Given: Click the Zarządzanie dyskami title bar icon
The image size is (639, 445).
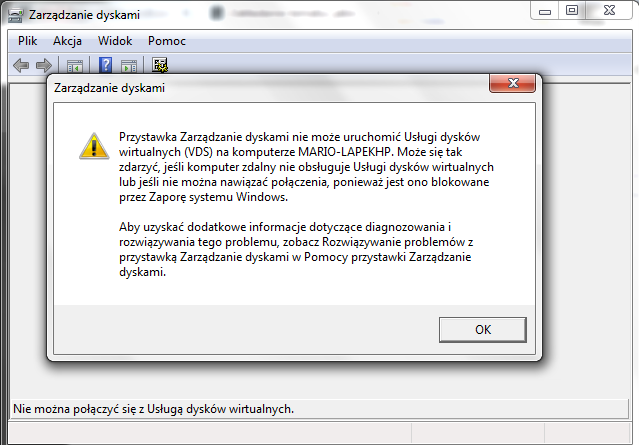Looking at the screenshot, I should (15, 15).
